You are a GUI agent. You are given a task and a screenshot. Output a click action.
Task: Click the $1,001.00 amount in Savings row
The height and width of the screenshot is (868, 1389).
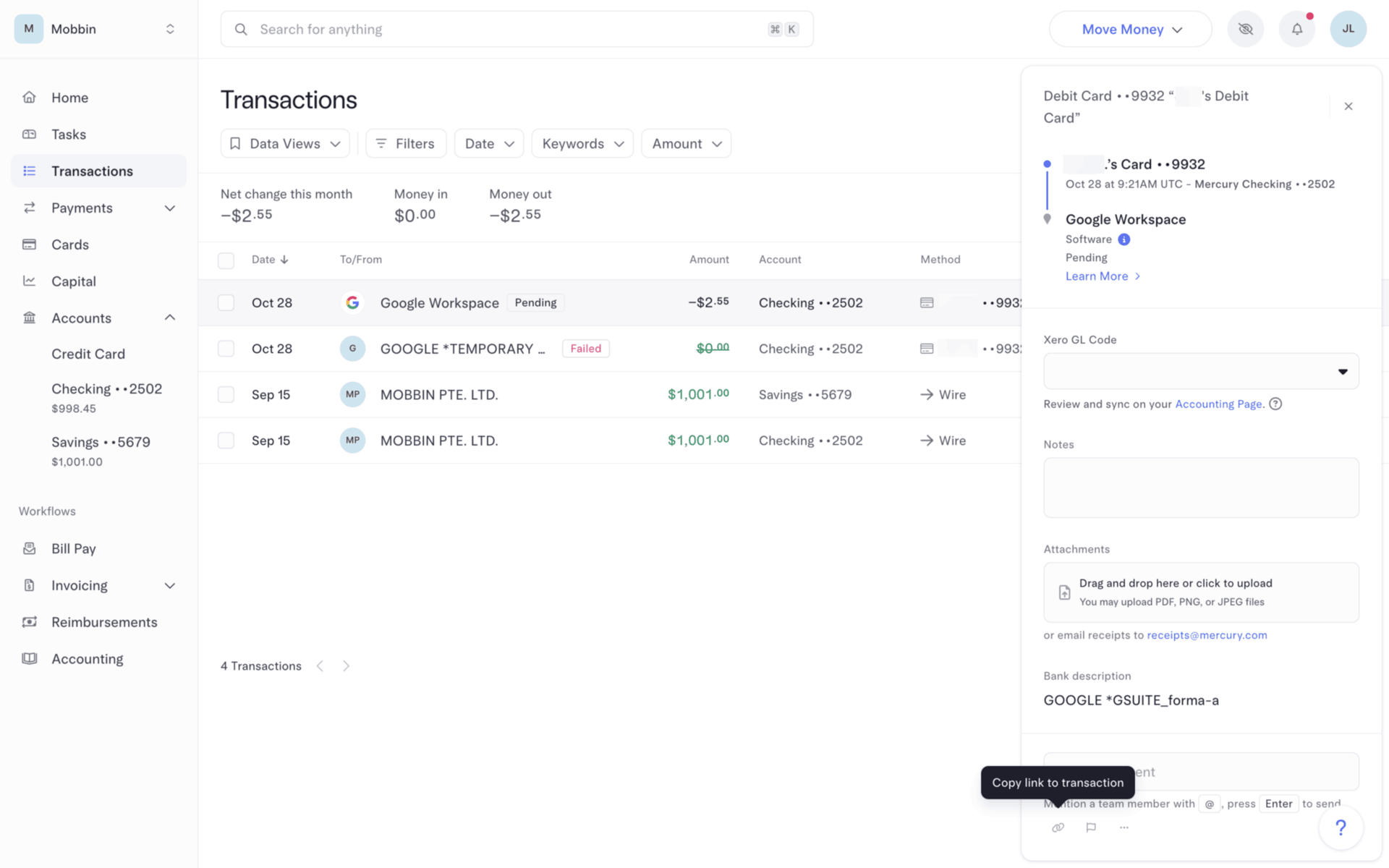coord(698,394)
